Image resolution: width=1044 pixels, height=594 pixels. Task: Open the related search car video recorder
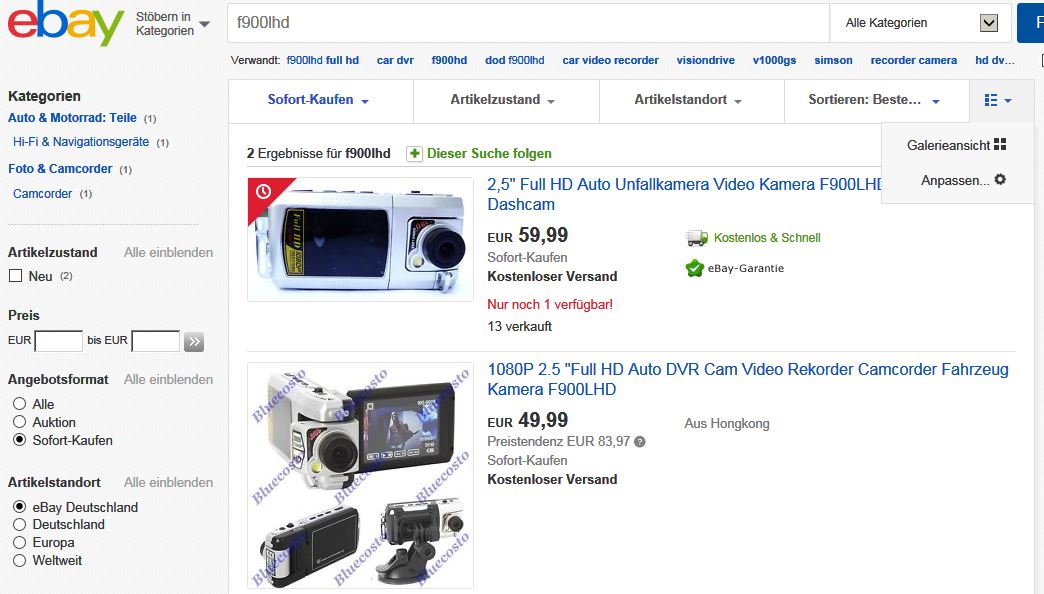(611, 60)
